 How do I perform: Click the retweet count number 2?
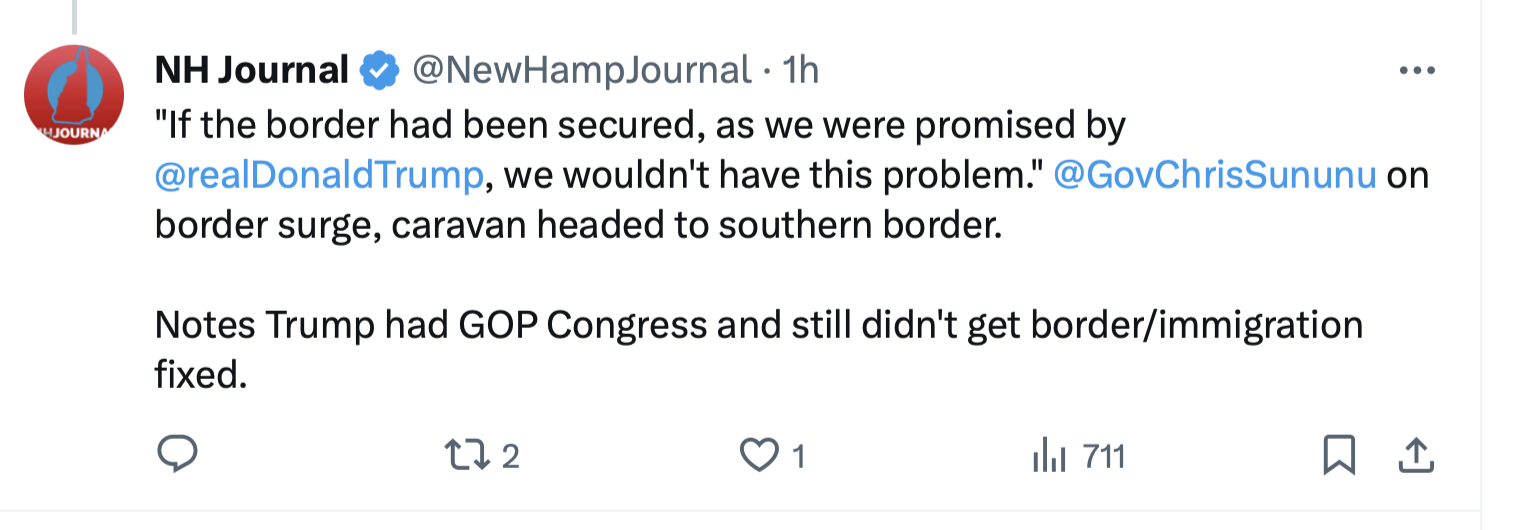click(x=510, y=457)
